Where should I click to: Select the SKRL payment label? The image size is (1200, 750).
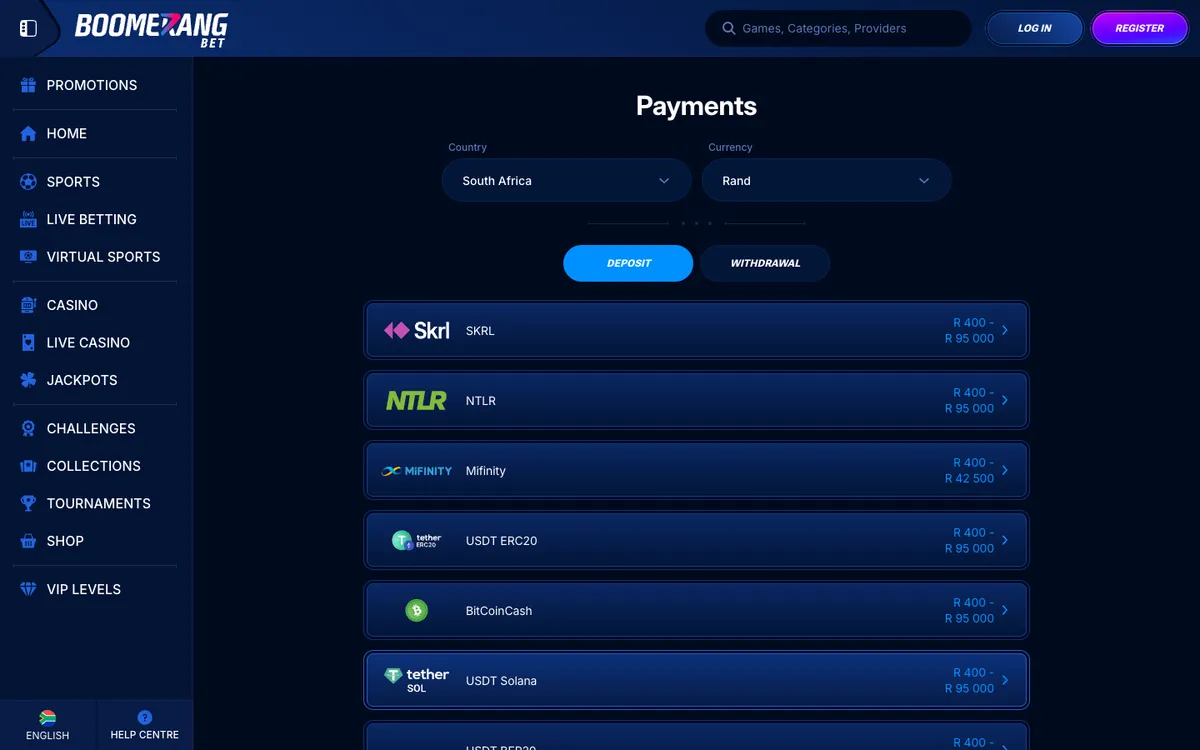point(480,330)
